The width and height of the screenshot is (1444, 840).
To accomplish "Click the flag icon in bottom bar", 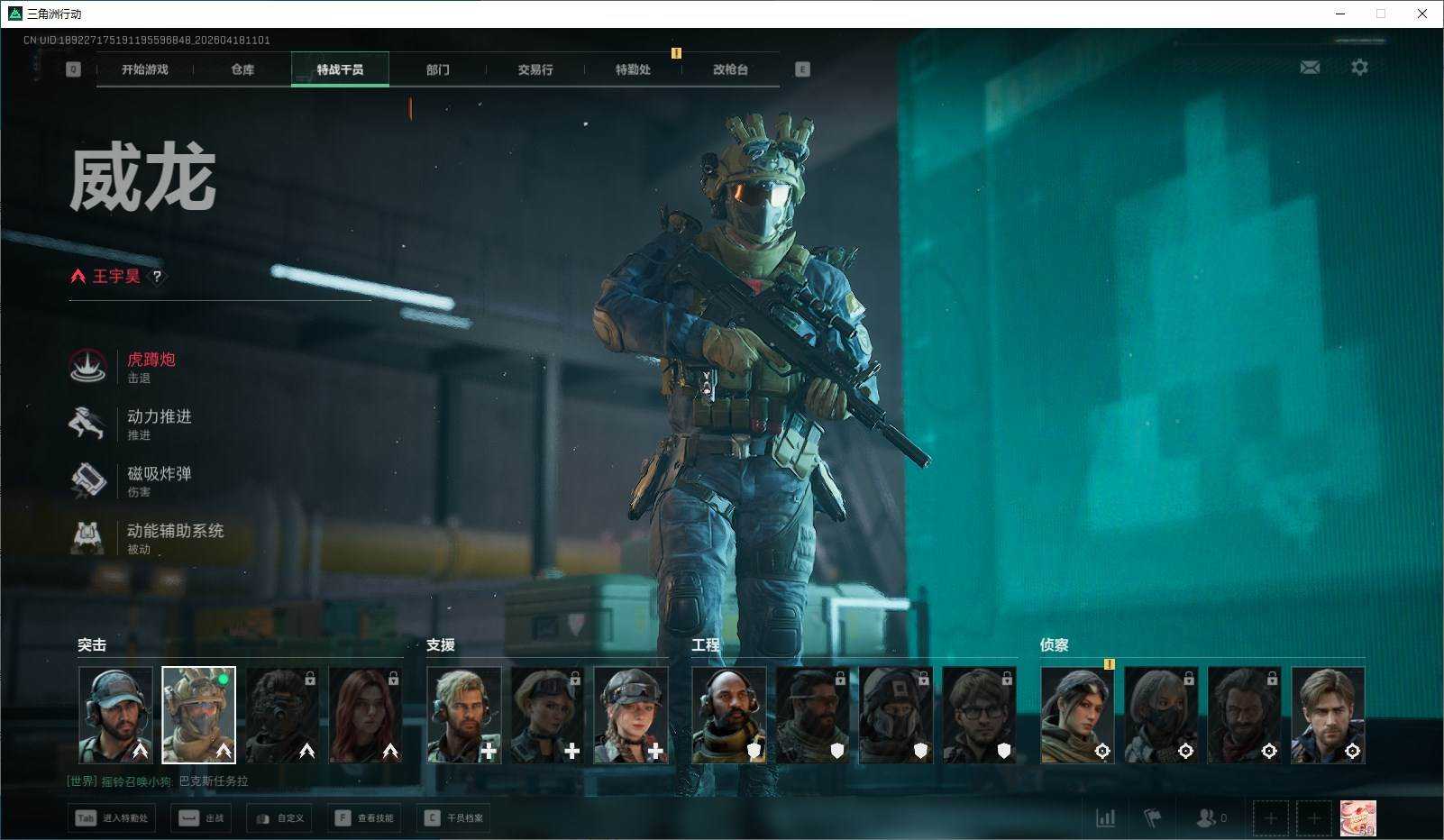I will click(1153, 818).
